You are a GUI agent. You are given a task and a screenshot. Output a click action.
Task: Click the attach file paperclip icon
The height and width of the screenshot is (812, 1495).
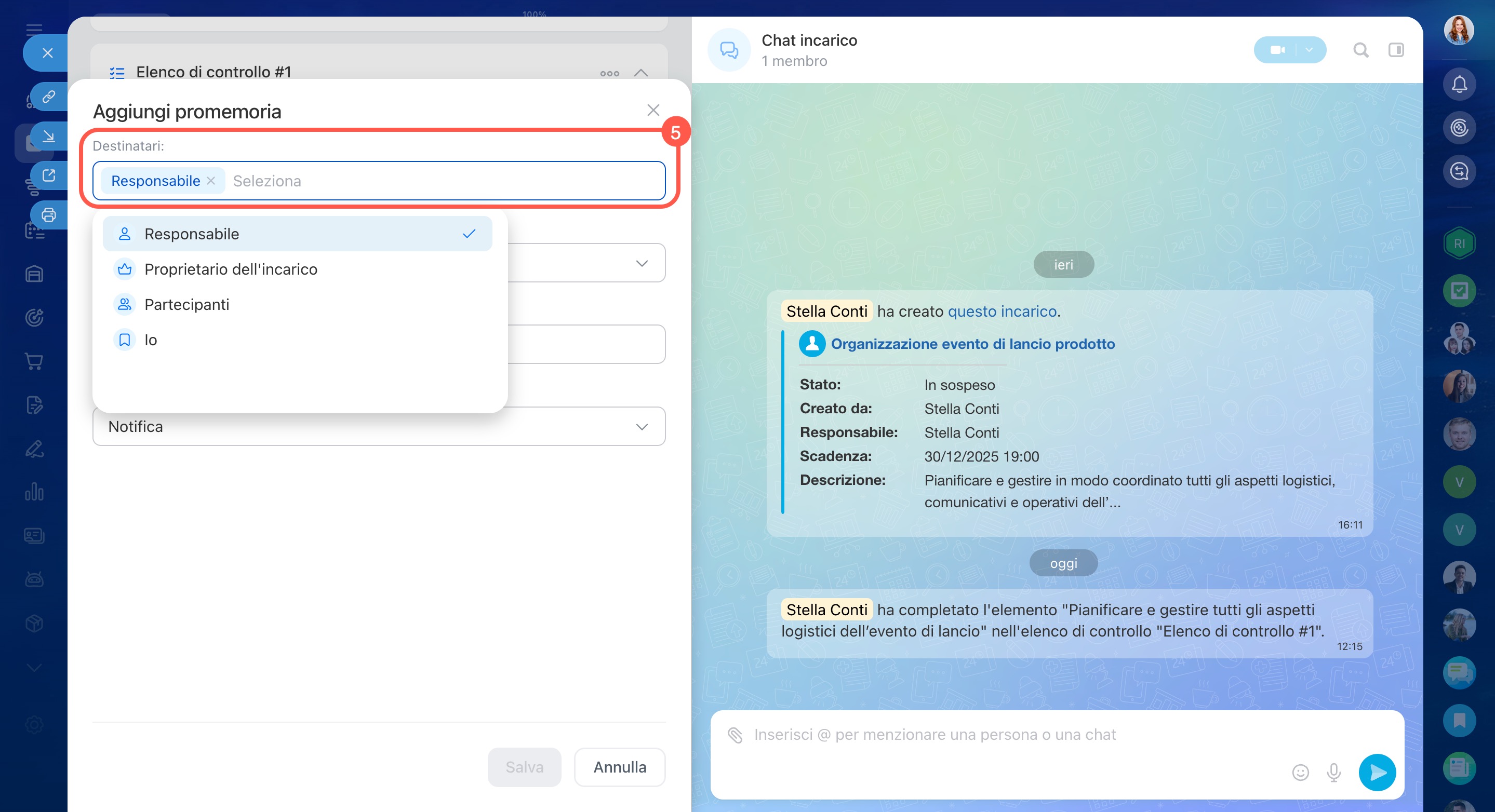click(735, 735)
